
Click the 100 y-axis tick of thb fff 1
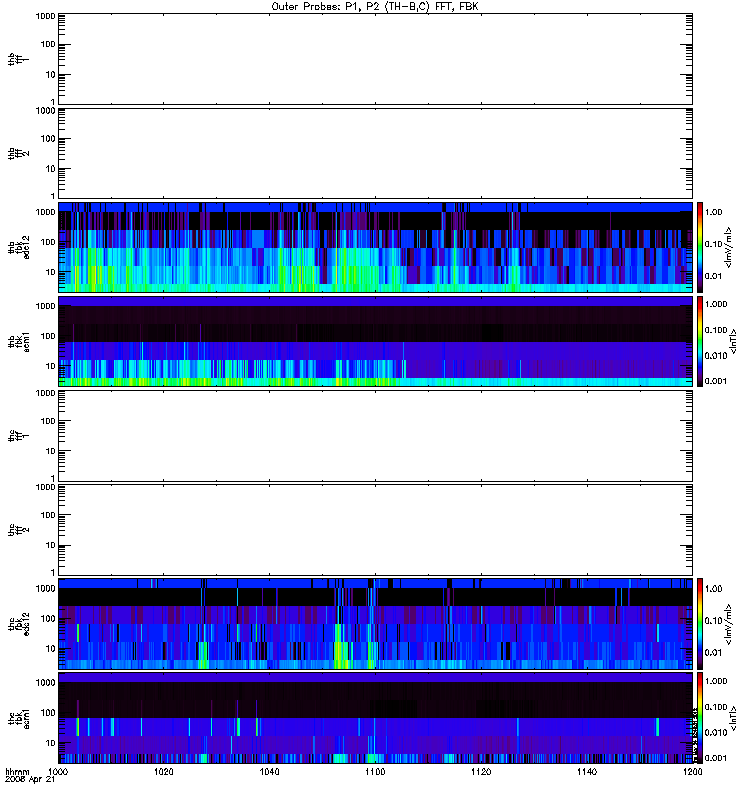coord(48,44)
